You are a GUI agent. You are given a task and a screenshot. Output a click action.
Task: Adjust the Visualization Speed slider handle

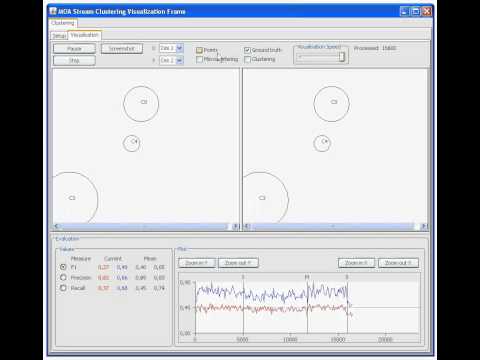point(342,57)
